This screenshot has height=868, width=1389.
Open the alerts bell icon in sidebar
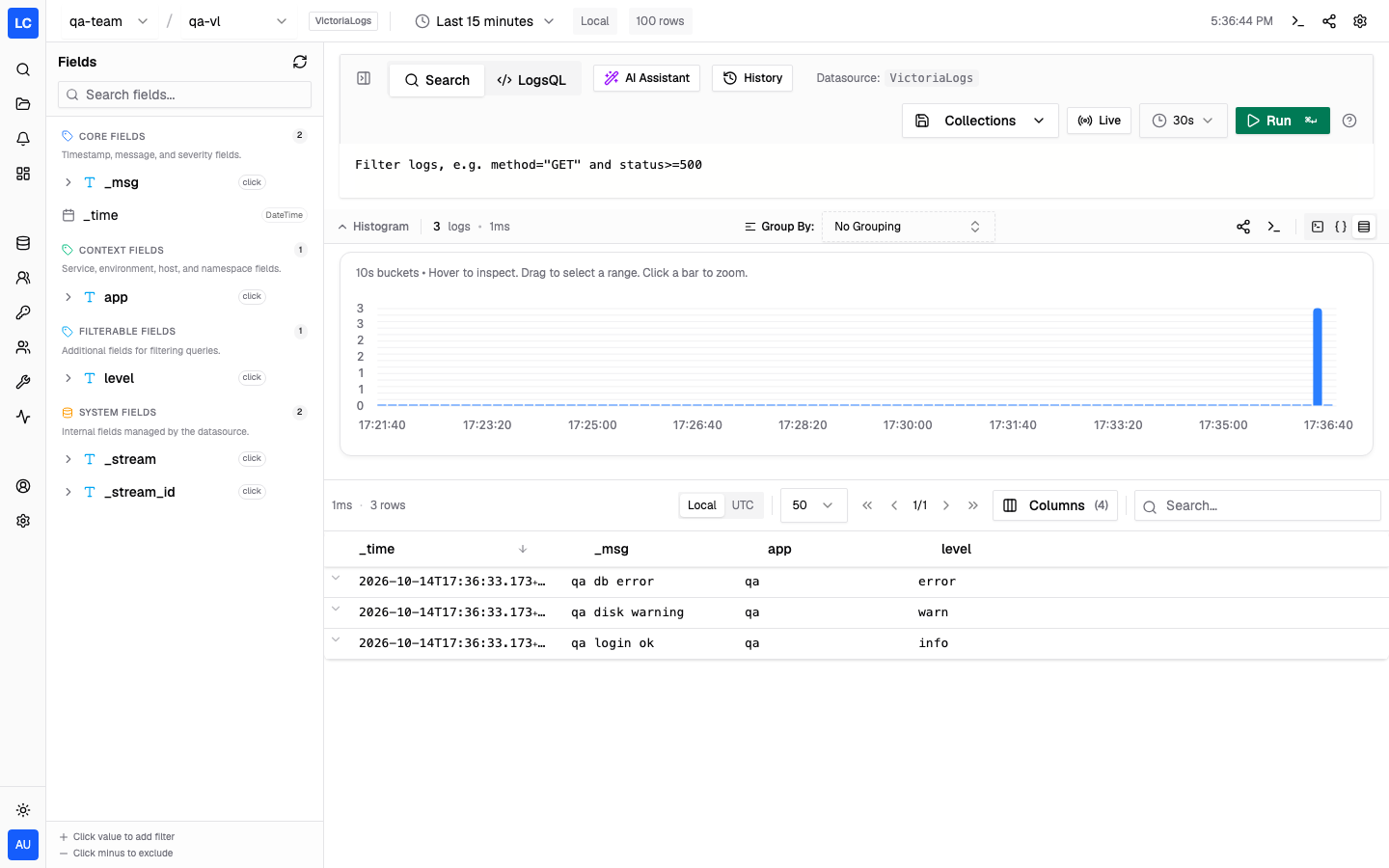(23, 139)
